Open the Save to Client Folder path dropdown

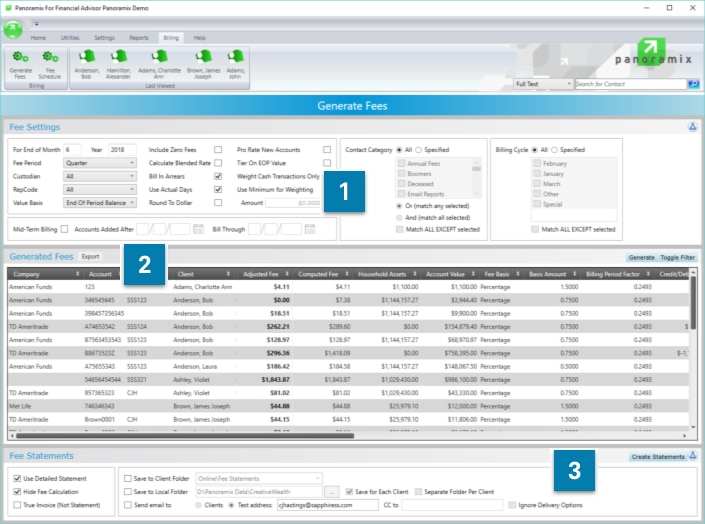tap(259, 479)
